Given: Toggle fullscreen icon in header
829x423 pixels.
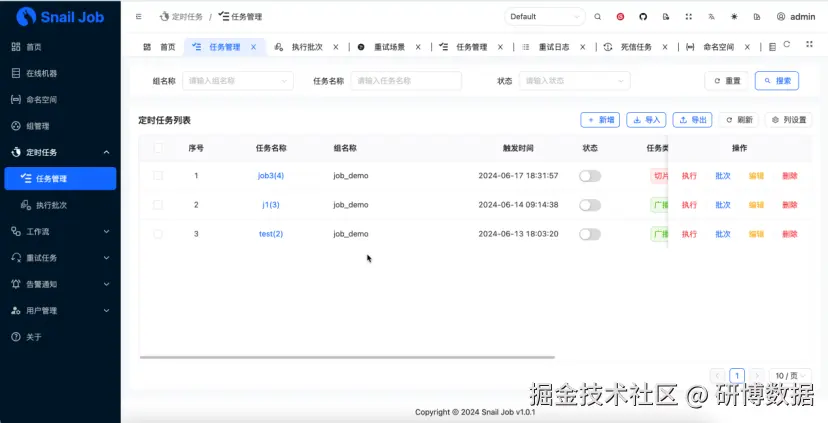Looking at the screenshot, I should click(x=688, y=17).
